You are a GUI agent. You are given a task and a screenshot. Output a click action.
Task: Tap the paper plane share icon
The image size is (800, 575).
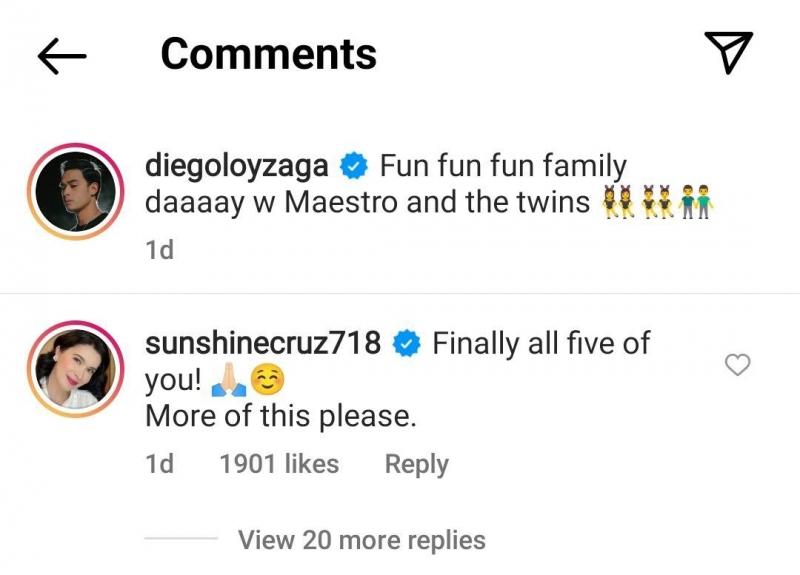pyautogui.click(x=728, y=52)
